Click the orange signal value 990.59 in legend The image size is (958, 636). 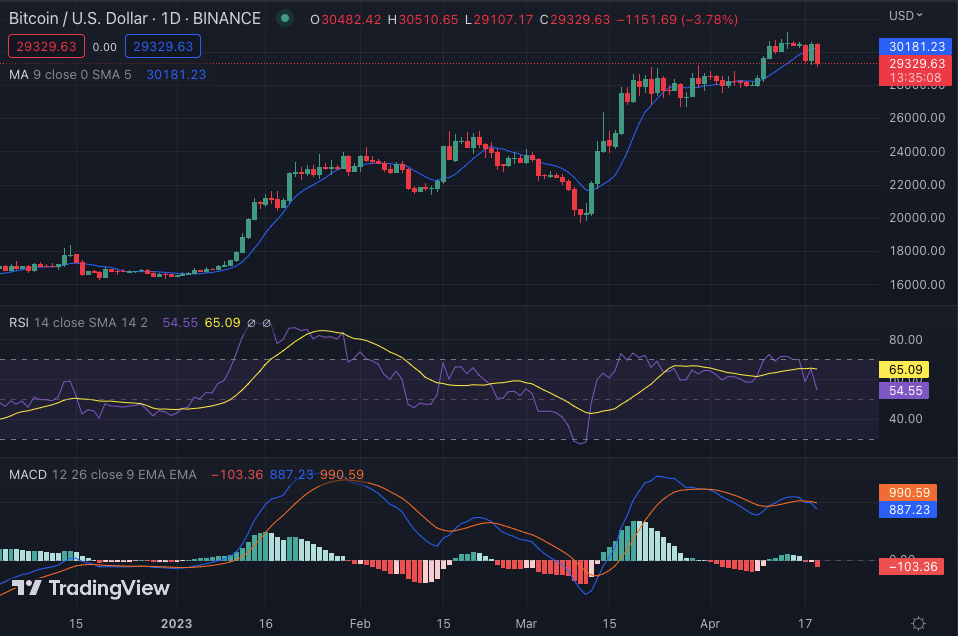click(x=342, y=475)
